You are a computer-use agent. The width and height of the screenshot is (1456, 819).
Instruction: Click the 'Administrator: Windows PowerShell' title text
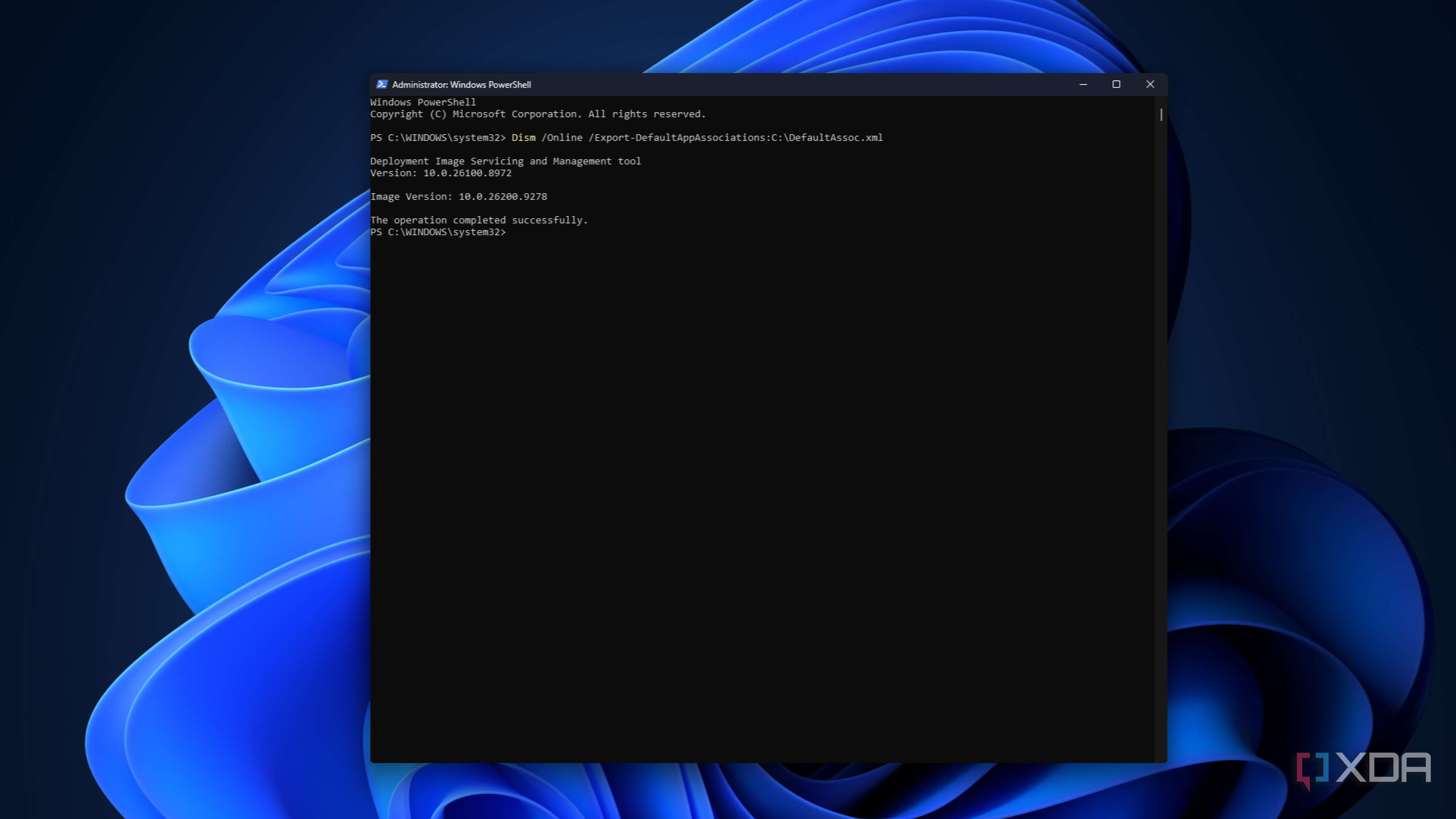[x=461, y=85]
